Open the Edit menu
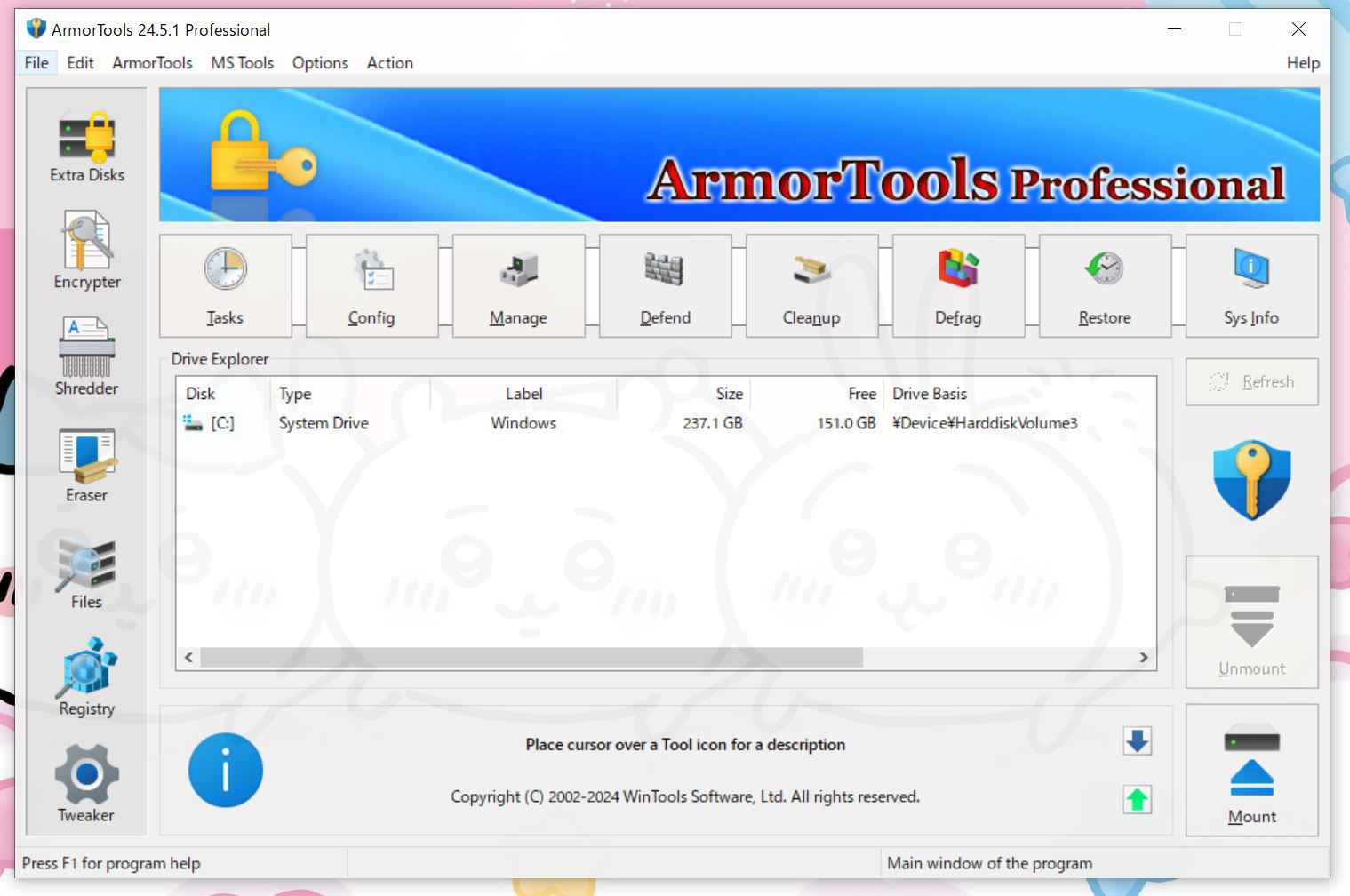This screenshot has width=1350, height=896. pyautogui.click(x=80, y=63)
